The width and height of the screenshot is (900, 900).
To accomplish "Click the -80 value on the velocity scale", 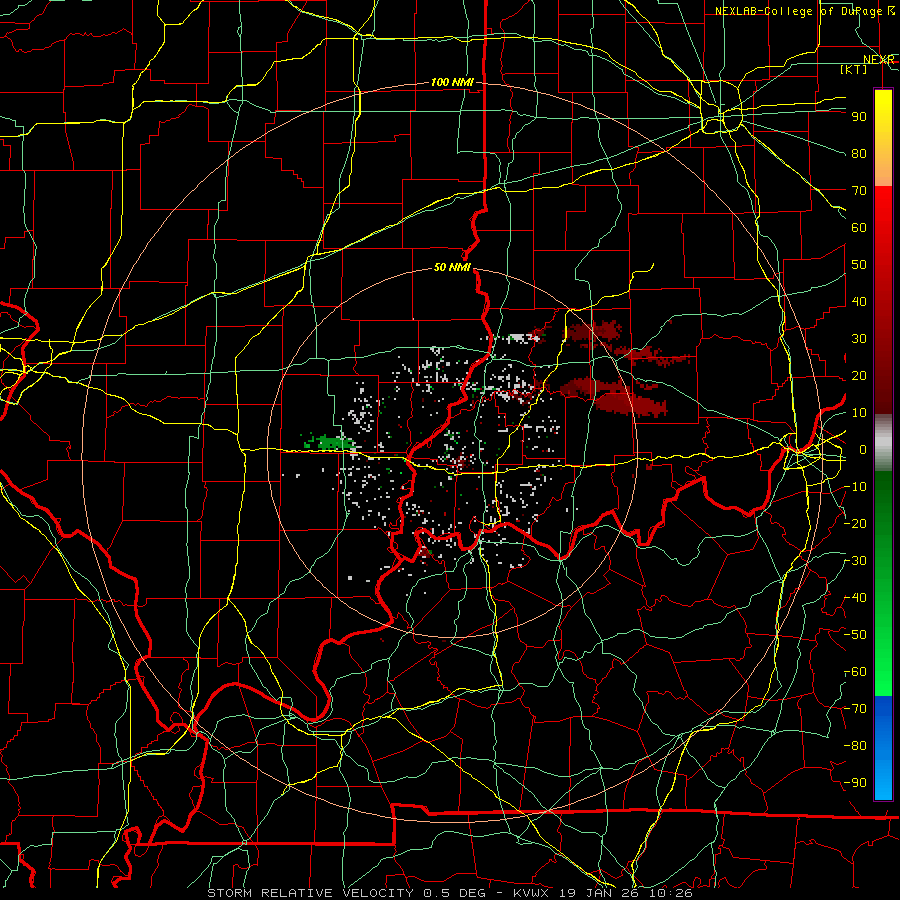I will coord(856,746).
